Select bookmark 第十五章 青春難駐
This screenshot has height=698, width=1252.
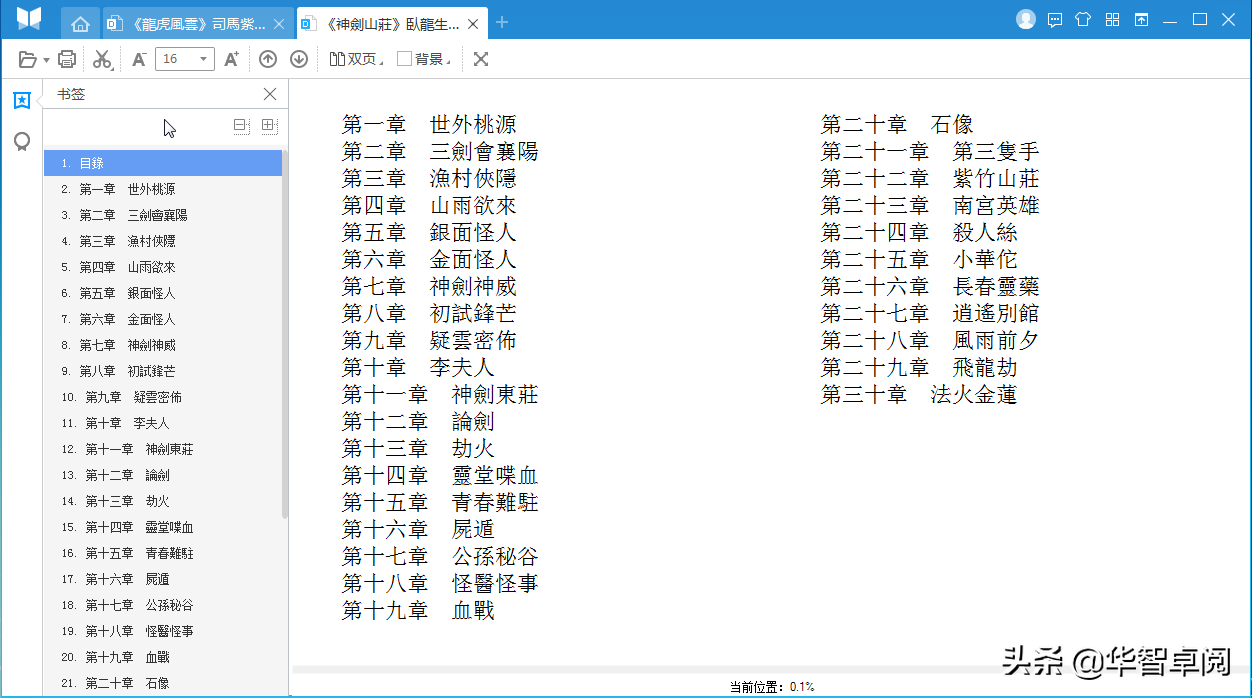click(x=163, y=553)
